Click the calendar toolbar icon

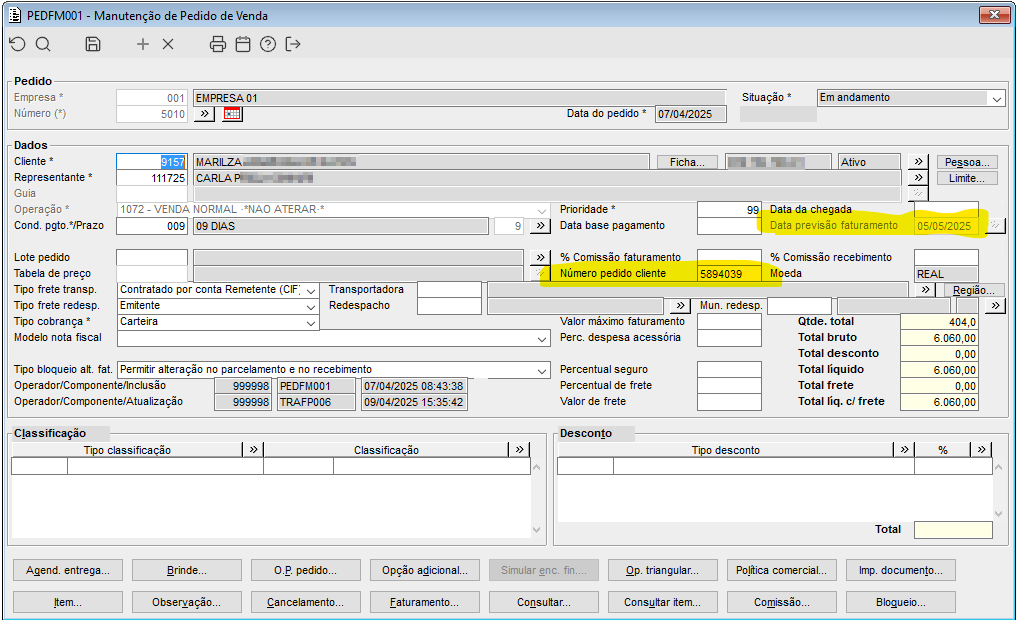coord(243,44)
